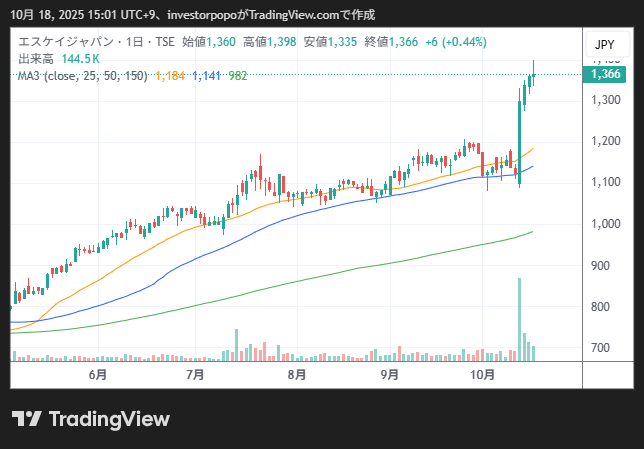Click the 1,000 price axis label
This screenshot has width=644, height=449.
605,224
